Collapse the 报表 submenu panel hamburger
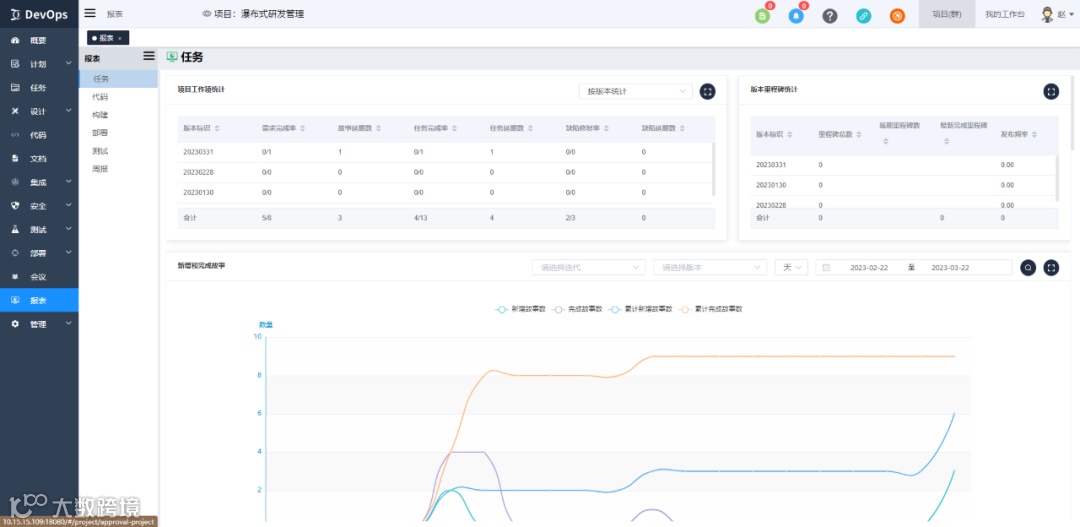The width and height of the screenshot is (1080, 527). 149,56
